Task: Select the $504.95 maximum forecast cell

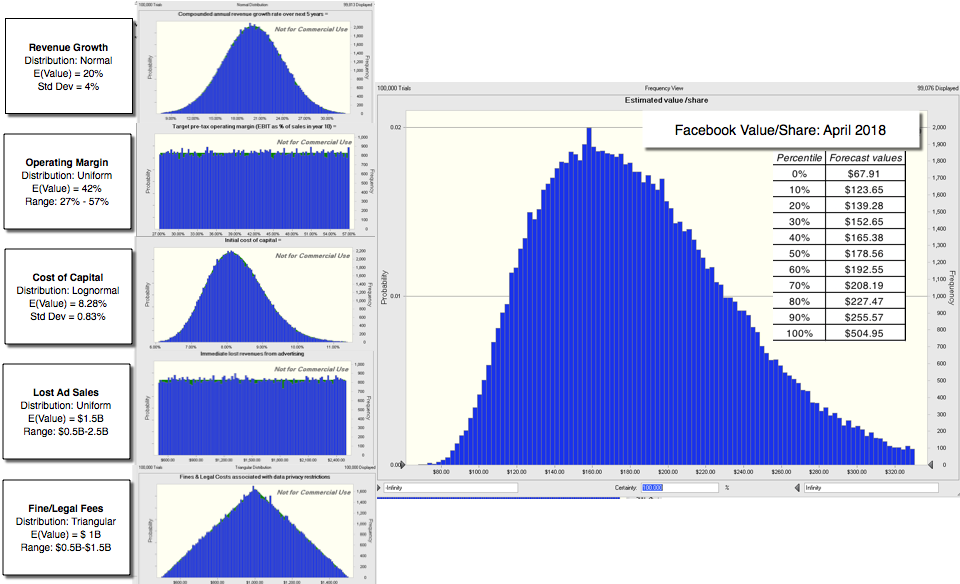Action: pyautogui.click(x=865, y=333)
